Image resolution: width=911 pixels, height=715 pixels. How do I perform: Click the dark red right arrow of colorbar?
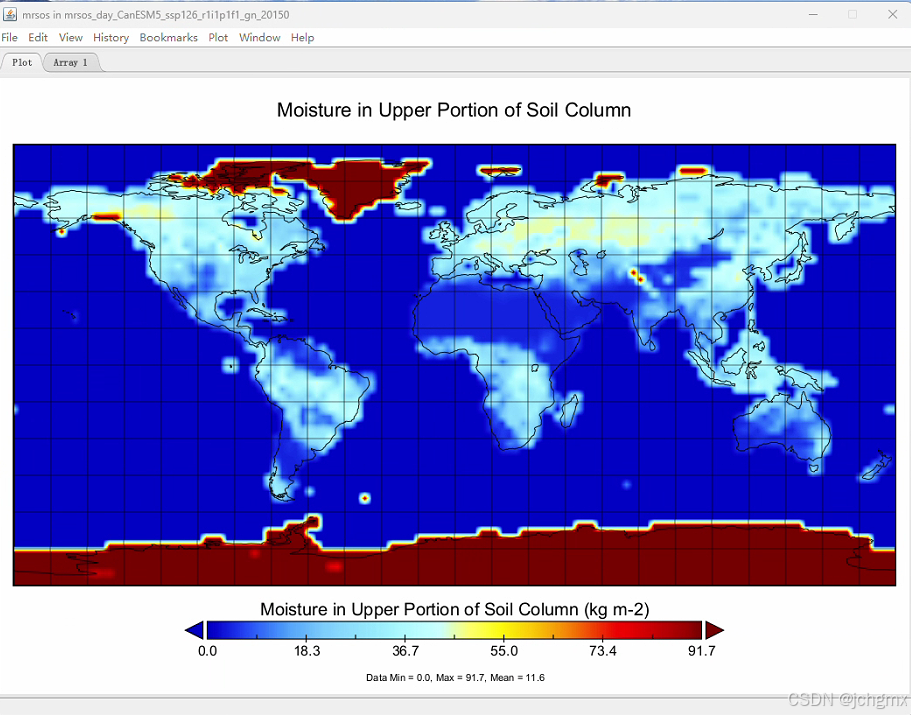714,630
